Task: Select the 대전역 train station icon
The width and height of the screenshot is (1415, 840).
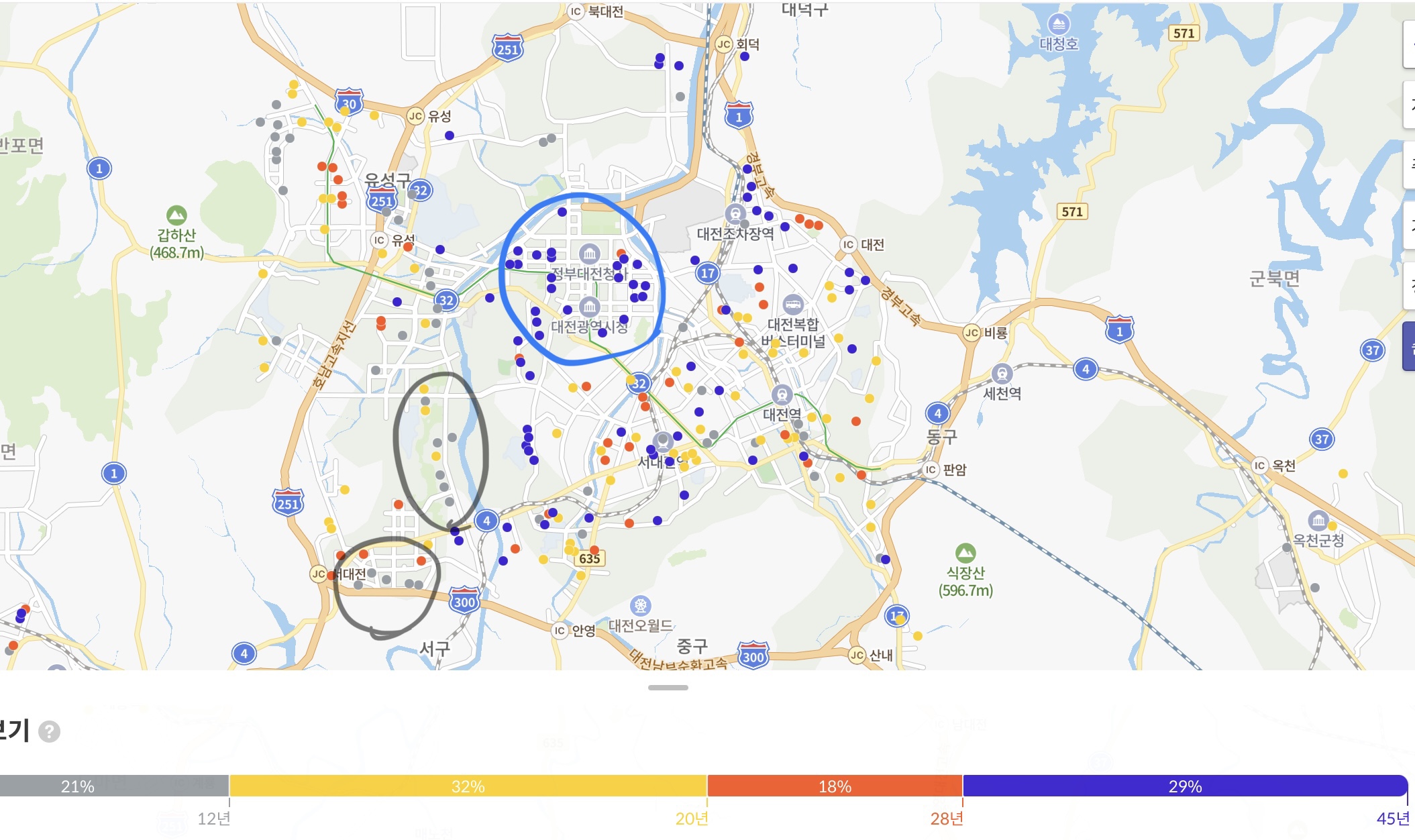Action: pos(782,395)
